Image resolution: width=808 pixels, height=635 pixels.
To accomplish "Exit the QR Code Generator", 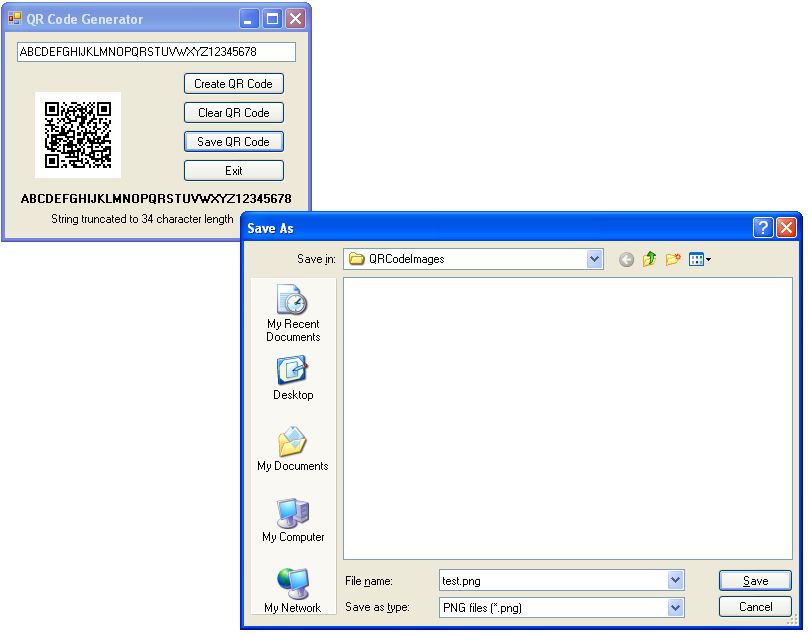I will [233, 171].
